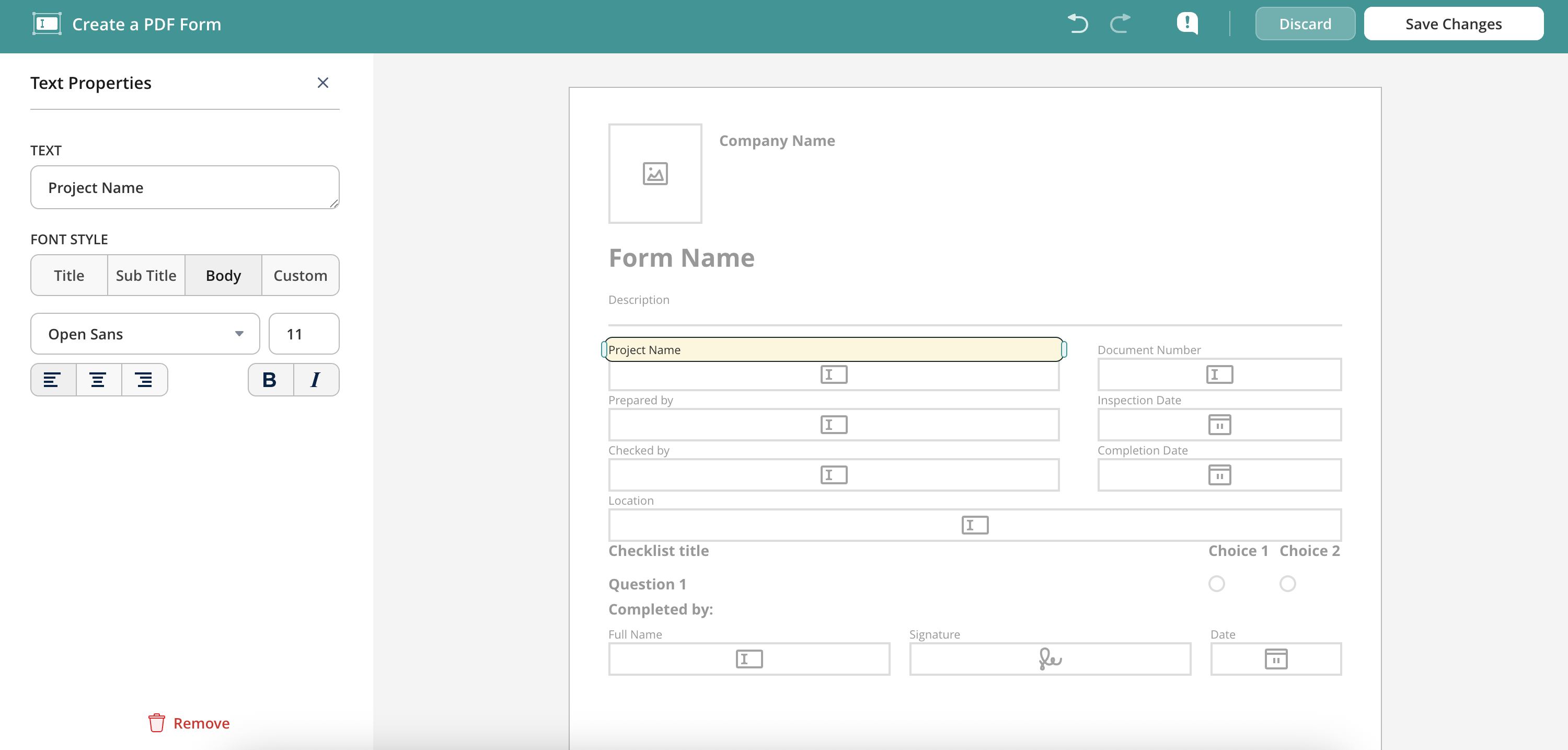Toggle bold formatting

point(270,380)
